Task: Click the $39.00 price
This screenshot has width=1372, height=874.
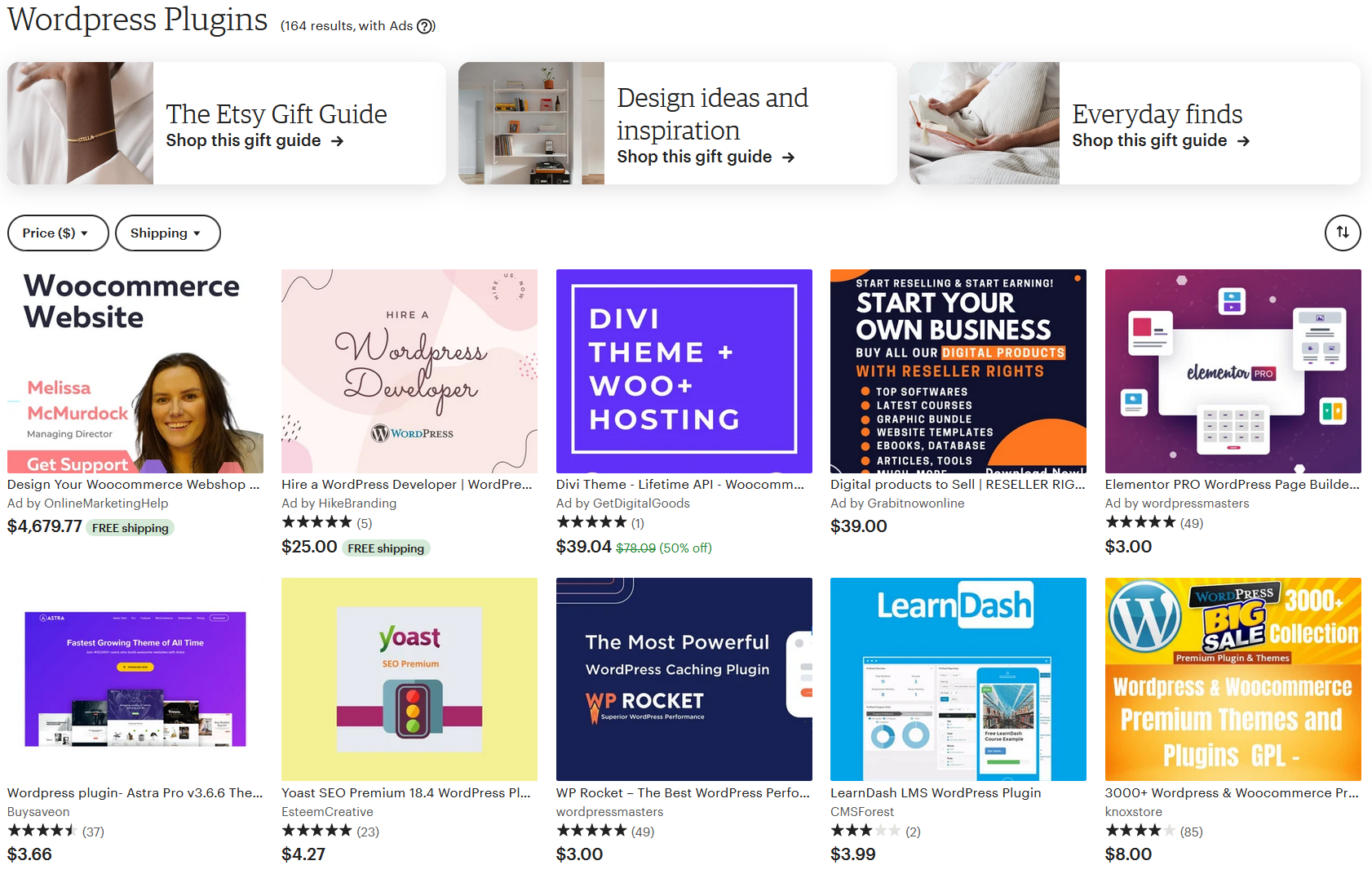Action: tap(859, 526)
